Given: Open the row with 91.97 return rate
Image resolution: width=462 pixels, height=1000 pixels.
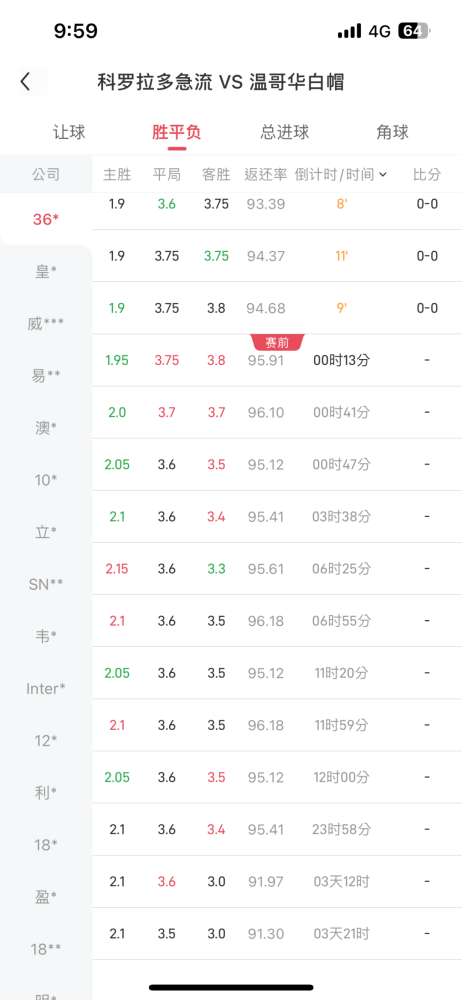Looking at the screenshot, I should tap(277, 882).
